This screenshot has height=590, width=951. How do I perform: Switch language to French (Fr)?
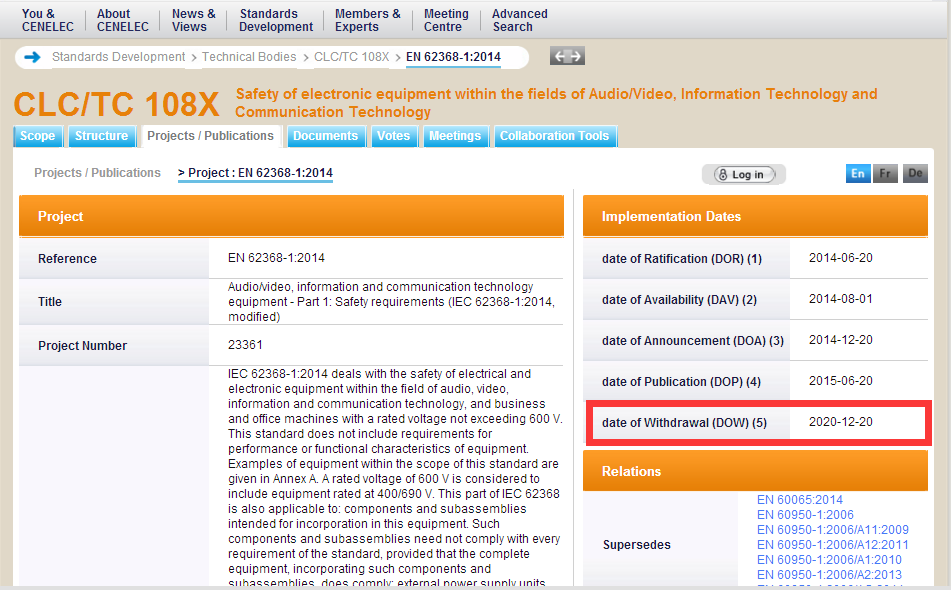pos(885,174)
